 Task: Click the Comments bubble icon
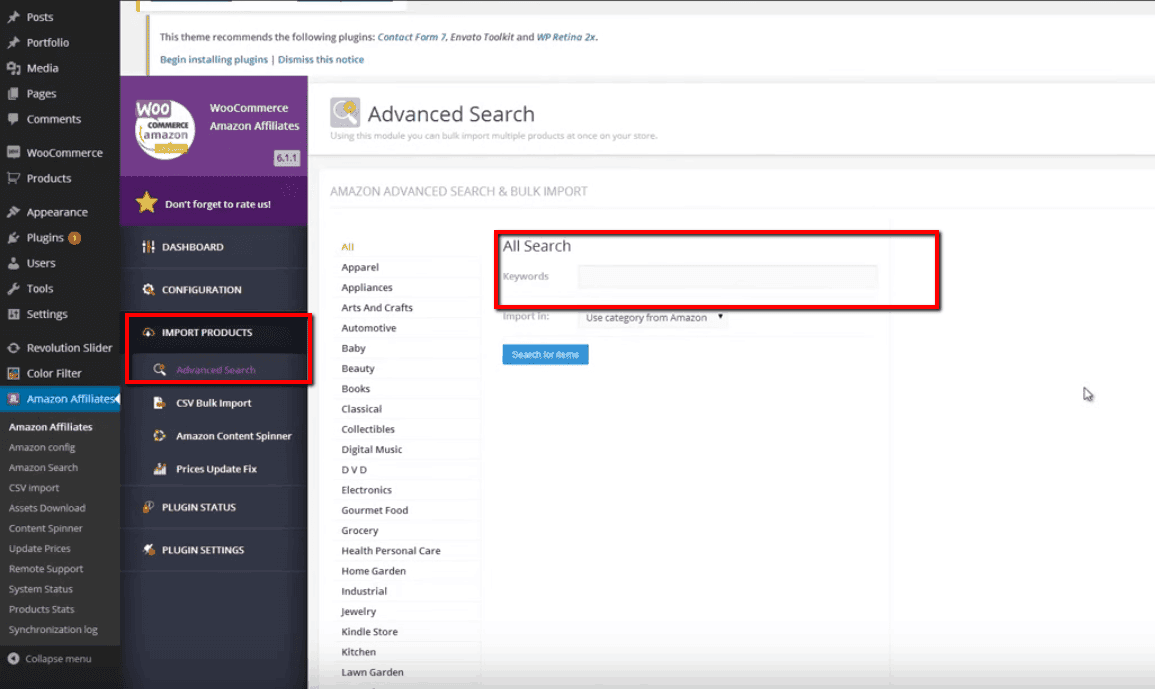pyautogui.click(x=13, y=119)
